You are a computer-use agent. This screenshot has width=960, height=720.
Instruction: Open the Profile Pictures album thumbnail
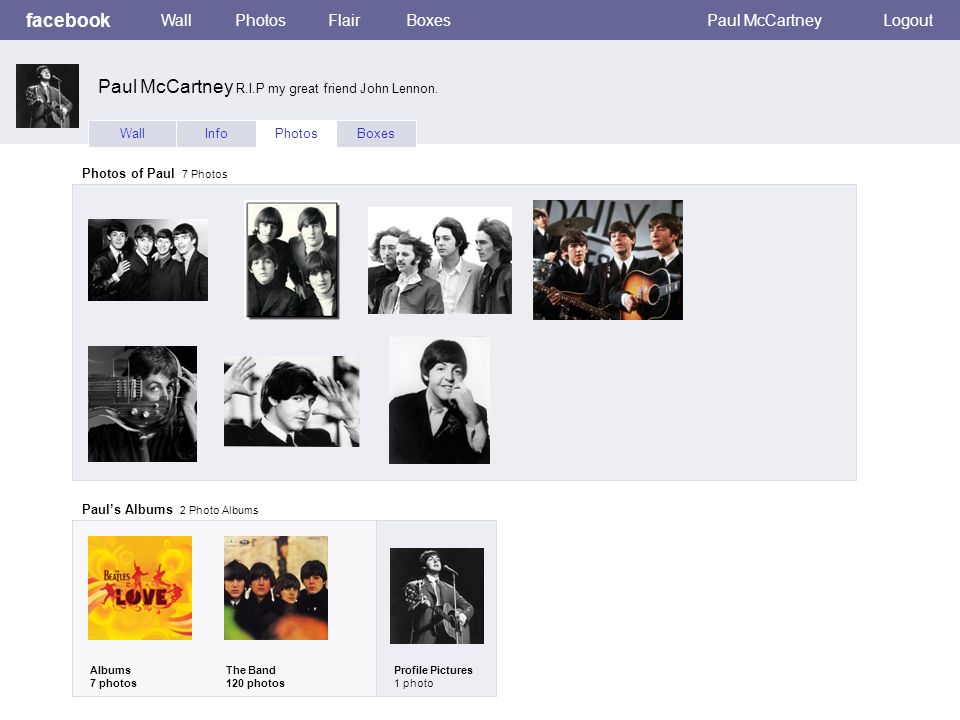coord(437,596)
